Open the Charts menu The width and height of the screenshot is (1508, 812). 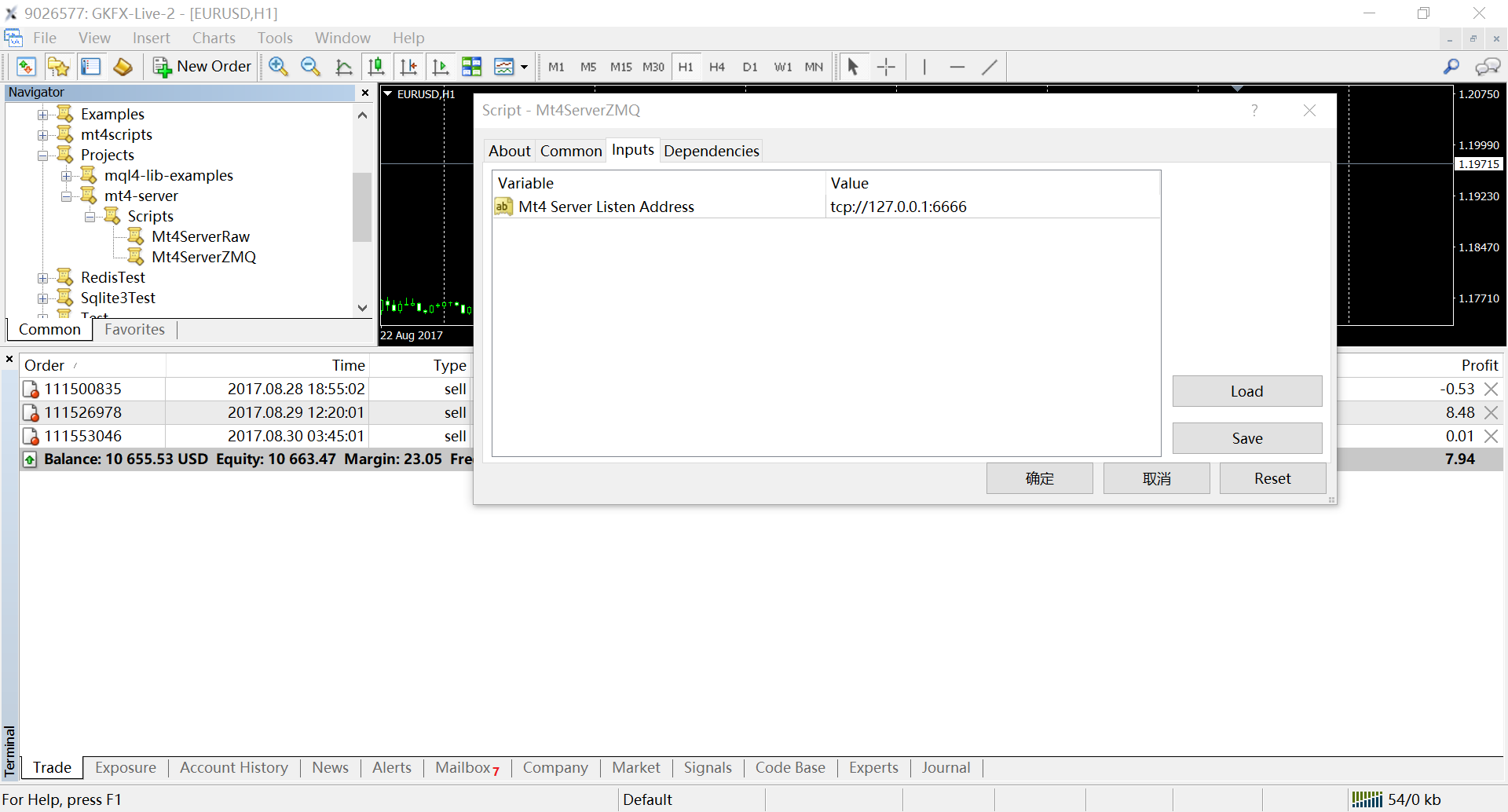pos(214,38)
